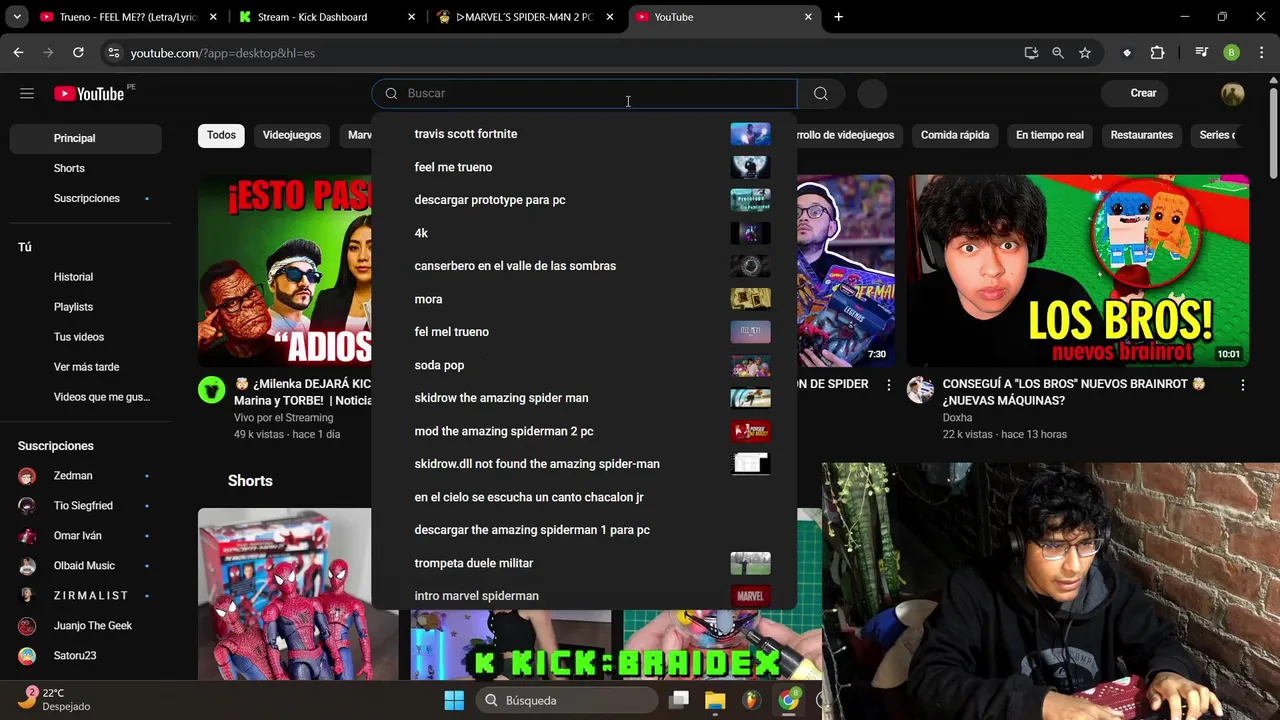Bookmark this page with star icon
The height and width of the screenshot is (720, 1280).
pyautogui.click(x=1085, y=52)
